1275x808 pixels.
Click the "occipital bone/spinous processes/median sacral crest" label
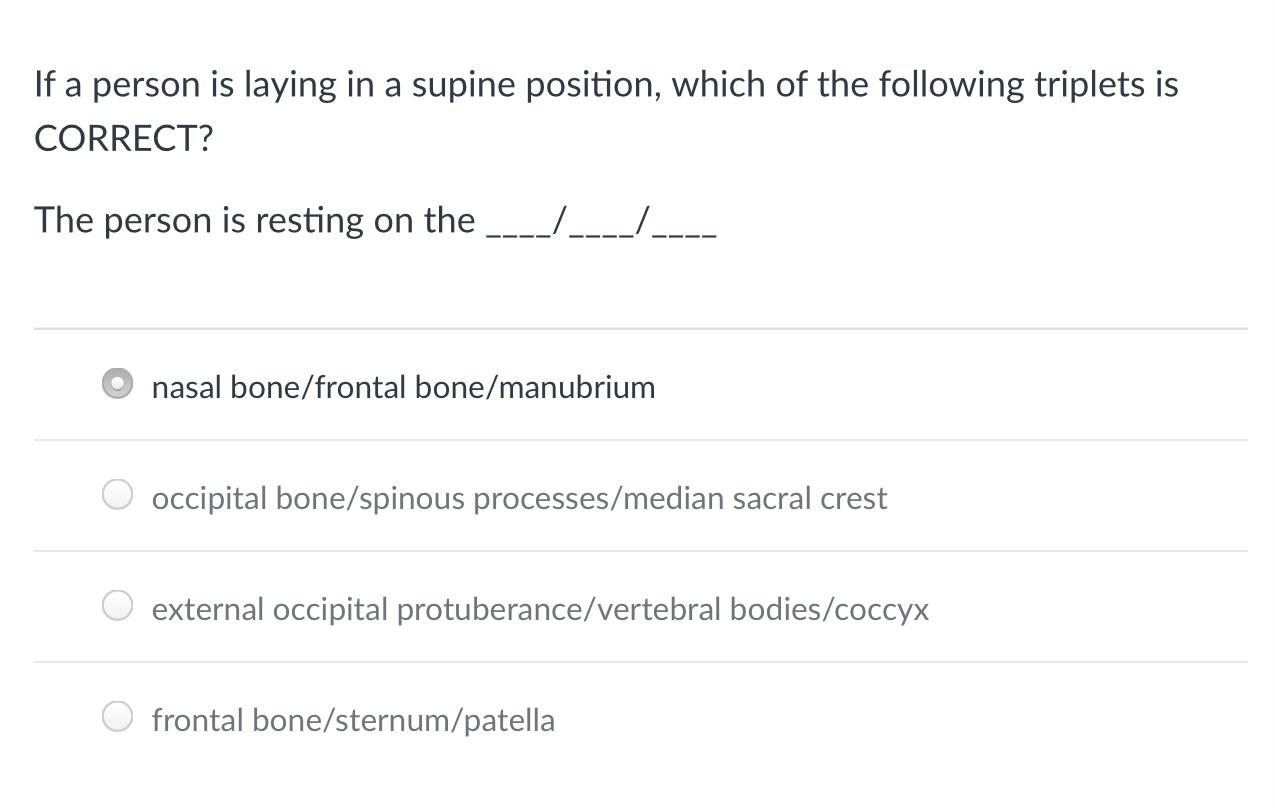point(519,498)
